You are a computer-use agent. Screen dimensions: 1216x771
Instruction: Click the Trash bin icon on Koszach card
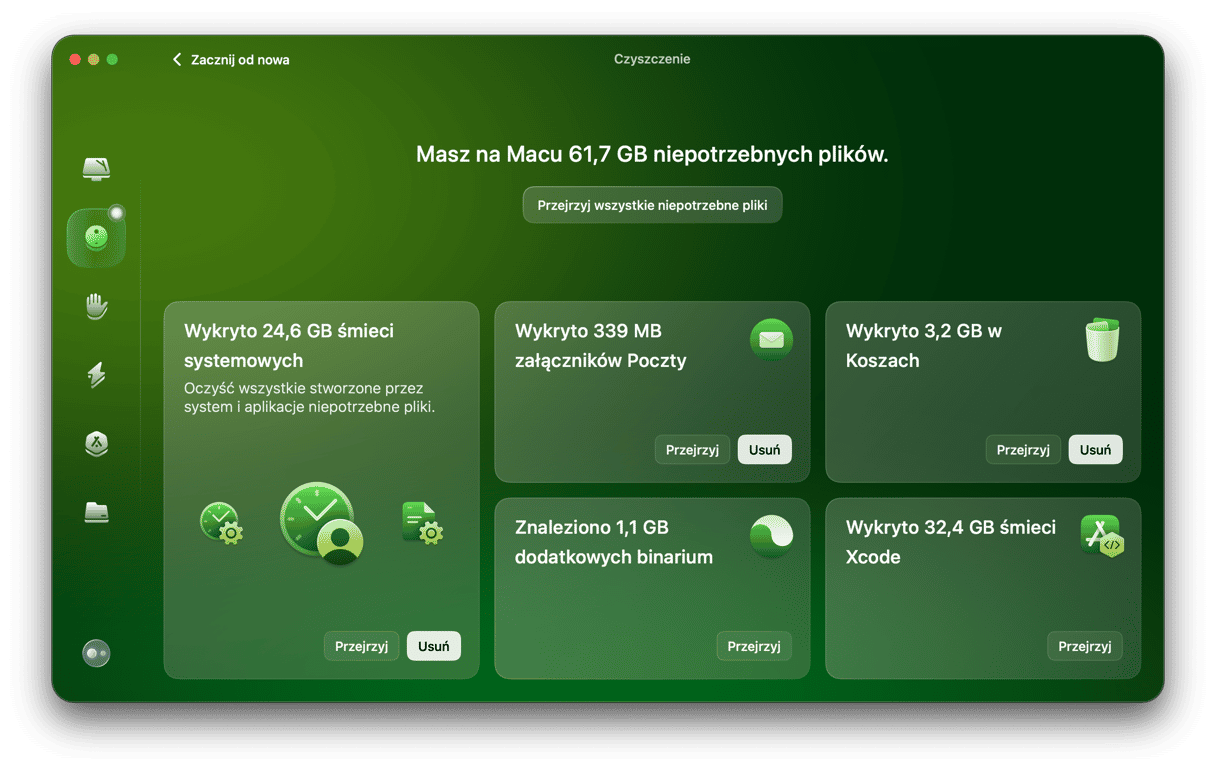point(1101,340)
